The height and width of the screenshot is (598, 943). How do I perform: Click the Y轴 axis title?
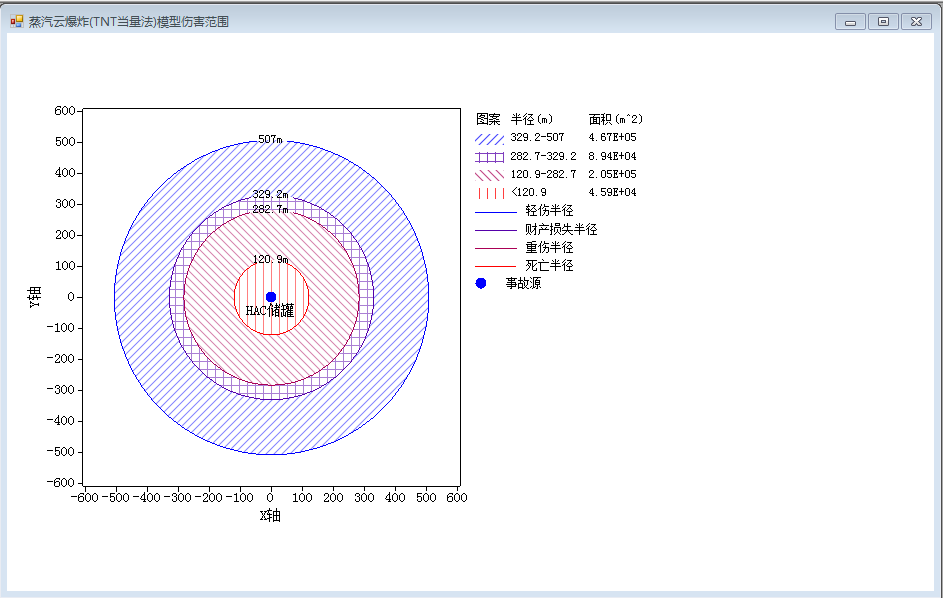pyautogui.click(x=35, y=297)
